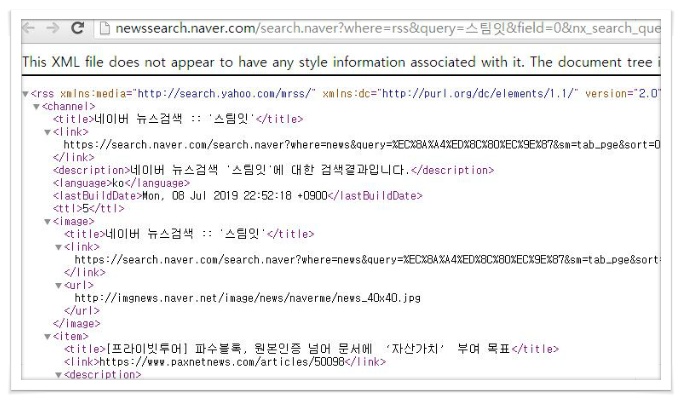Click the channel description '검색결과입니다' text
682x400 pixels.
[x=270, y=170]
